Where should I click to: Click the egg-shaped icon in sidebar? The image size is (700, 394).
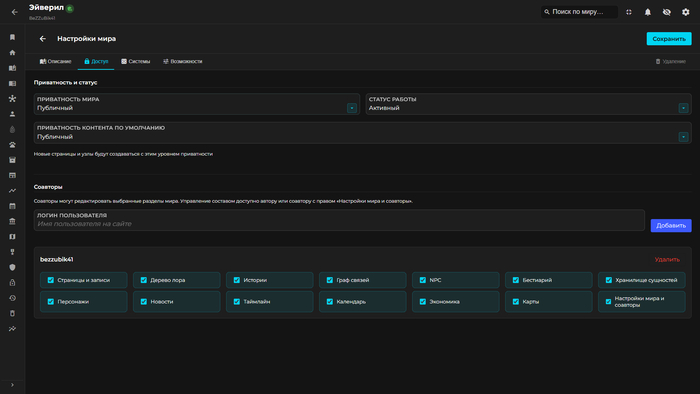[x=12, y=129]
